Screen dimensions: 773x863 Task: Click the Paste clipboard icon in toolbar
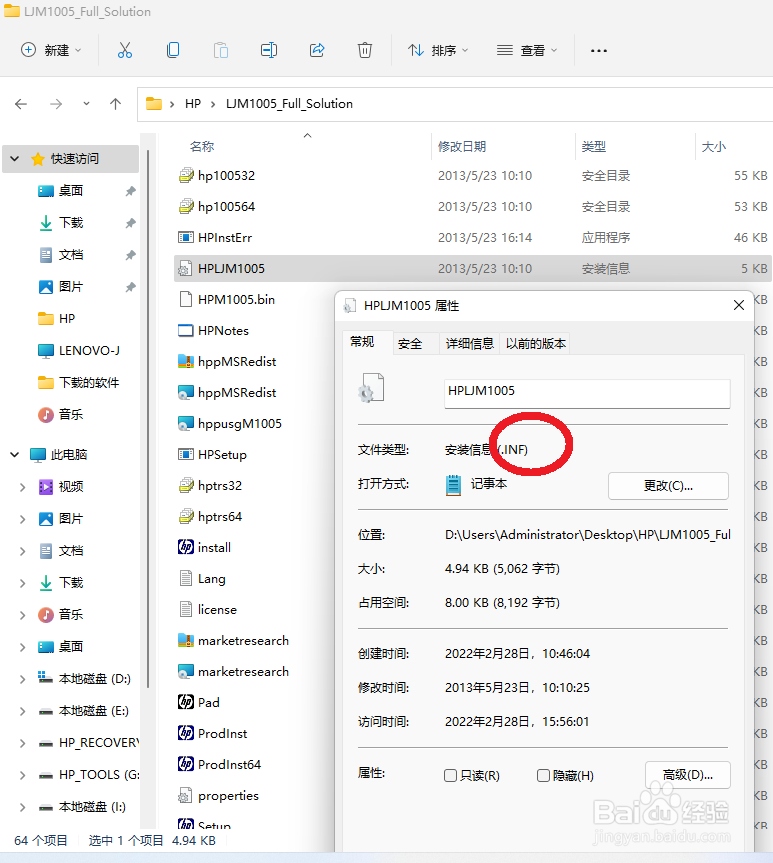pyautogui.click(x=221, y=50)
